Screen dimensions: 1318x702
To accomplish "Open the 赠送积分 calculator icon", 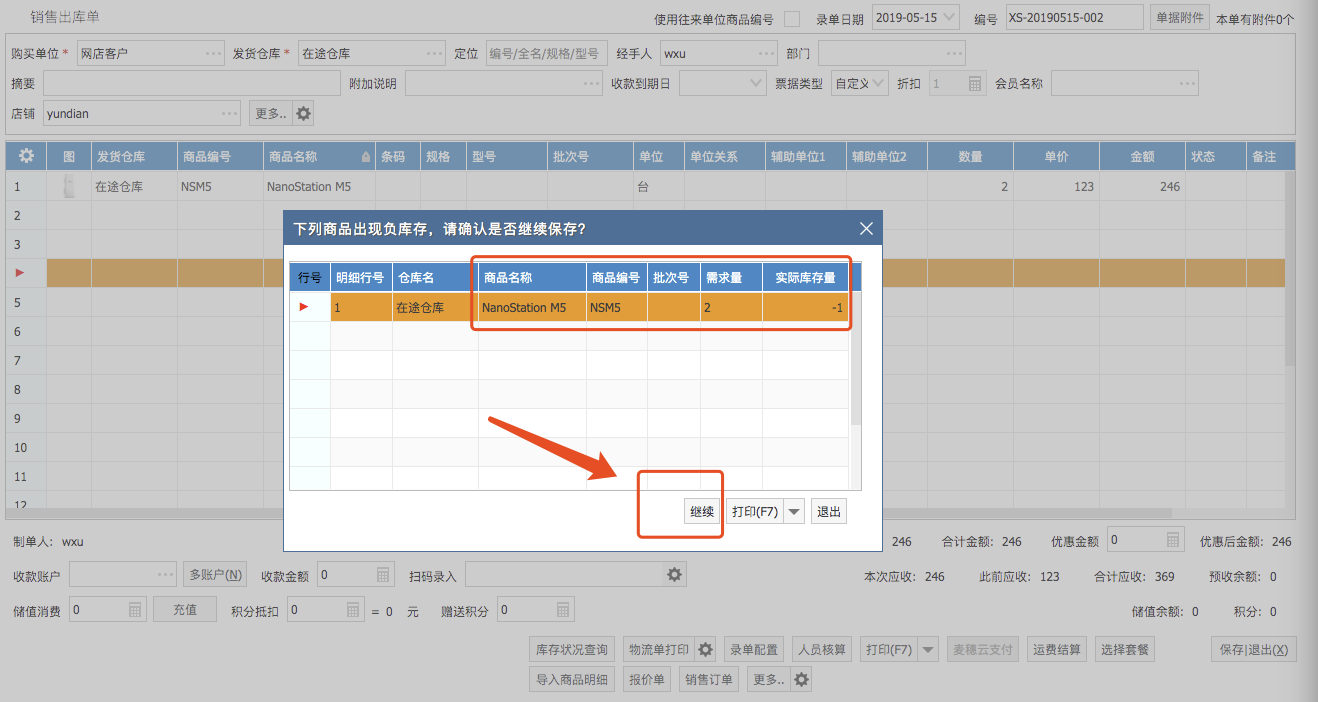I will pos(564,609).
